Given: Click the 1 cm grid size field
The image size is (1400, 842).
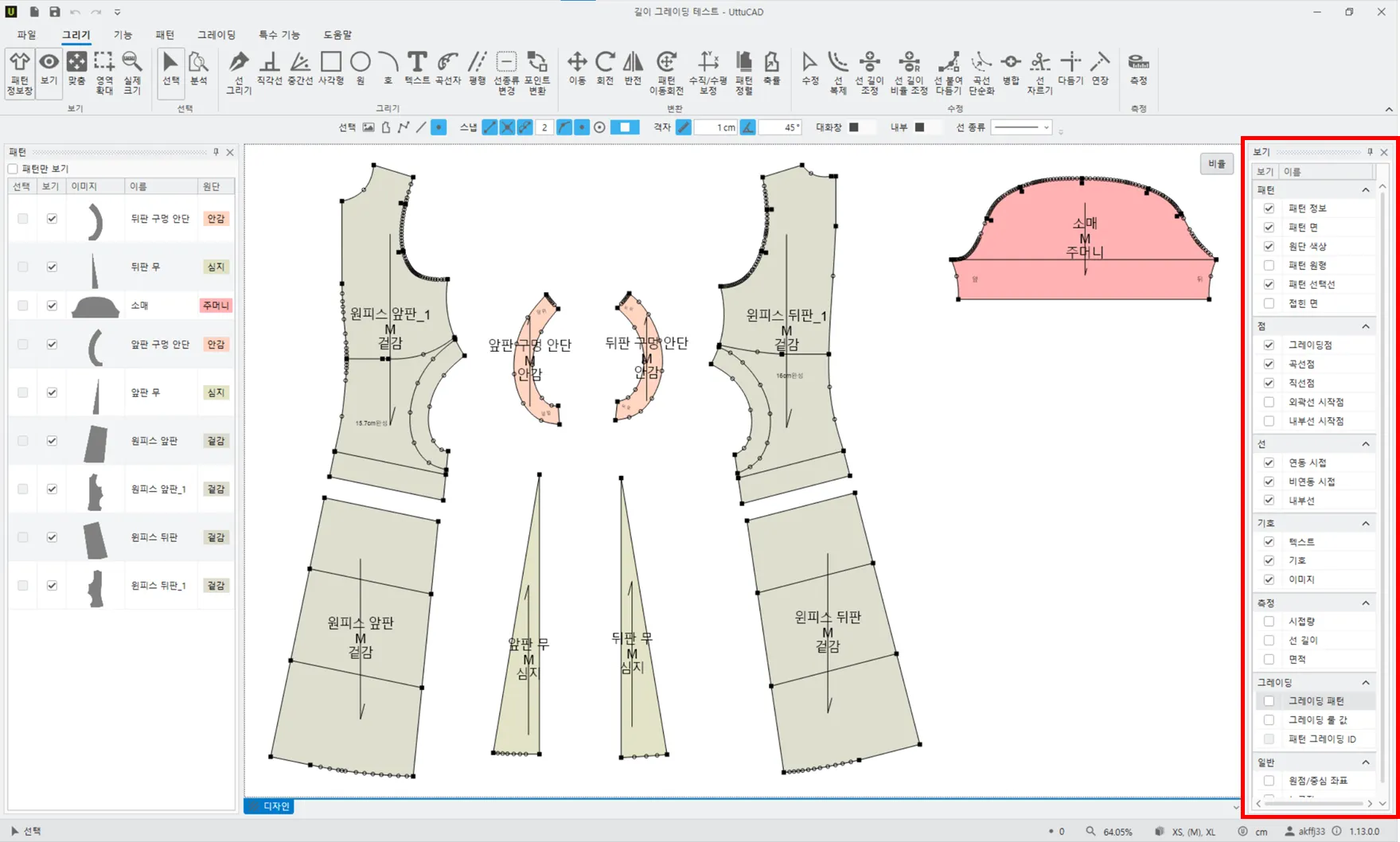Looking at the screenshot, I should [x=716, y=127].
